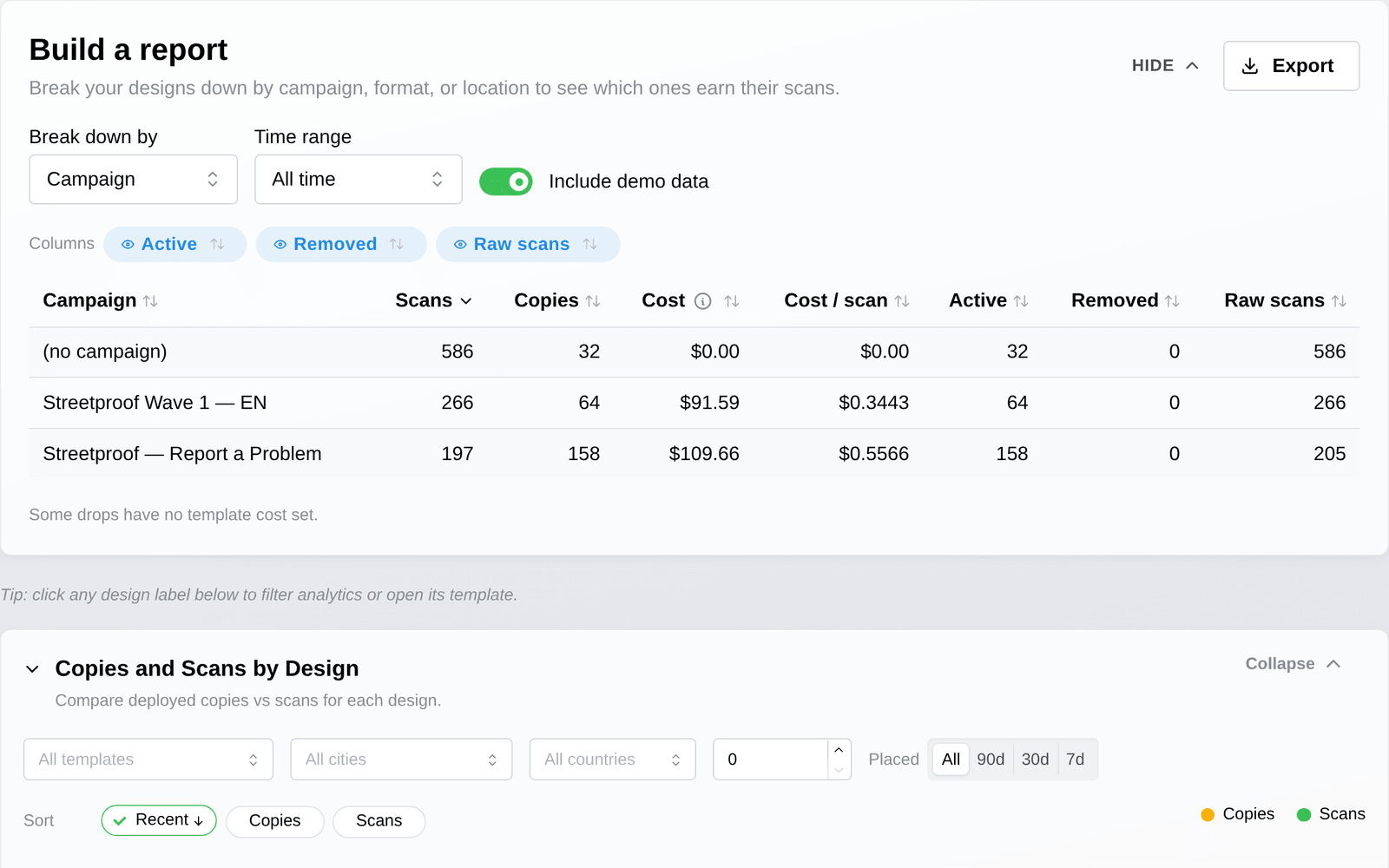The image size is (1389, 868).
Task: Click the 'Some drops have no template cost set' note
Action: point(174,516)
